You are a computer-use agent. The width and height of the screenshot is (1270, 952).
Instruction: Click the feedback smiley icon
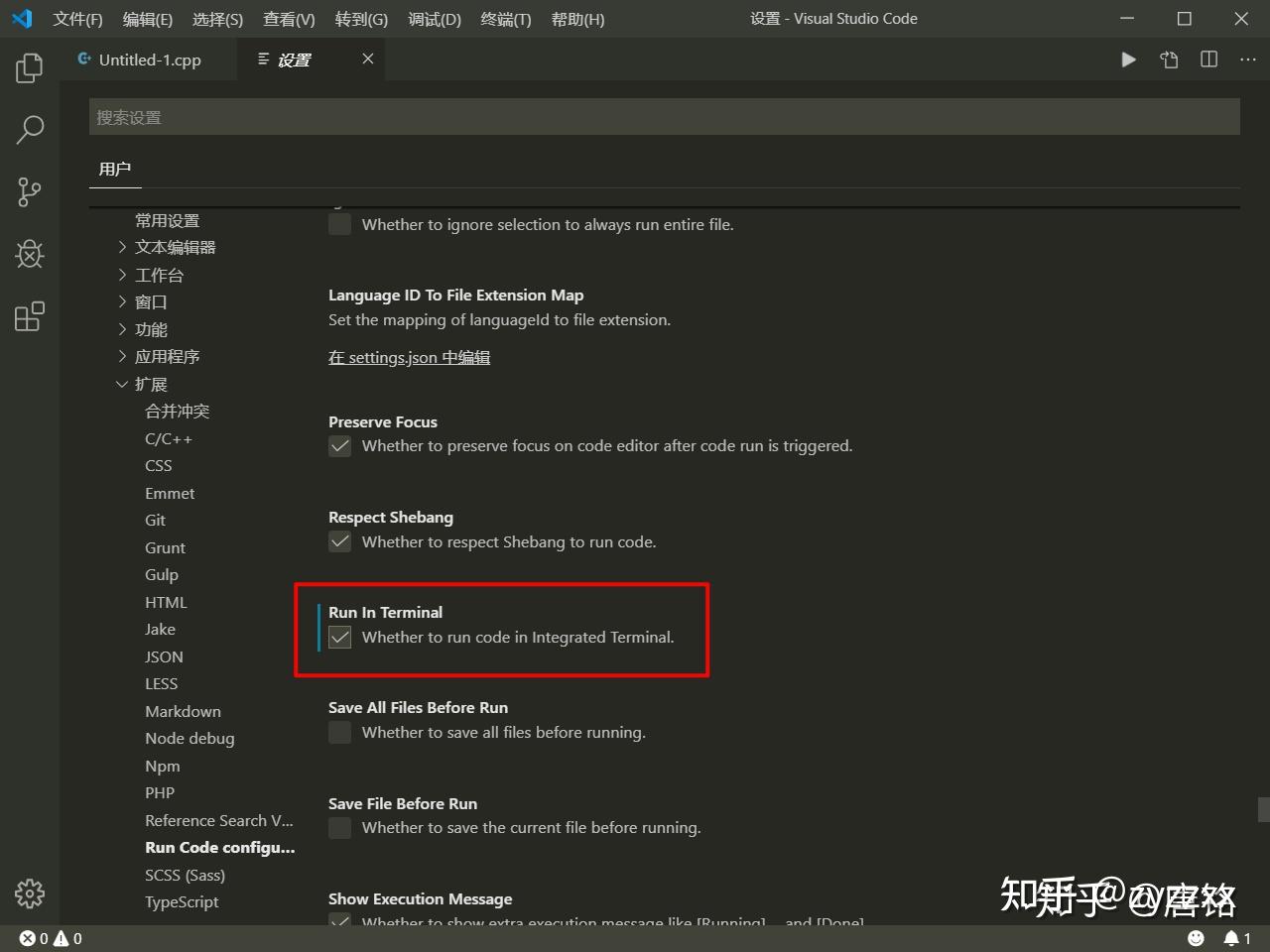click(x=1197, y=938)
